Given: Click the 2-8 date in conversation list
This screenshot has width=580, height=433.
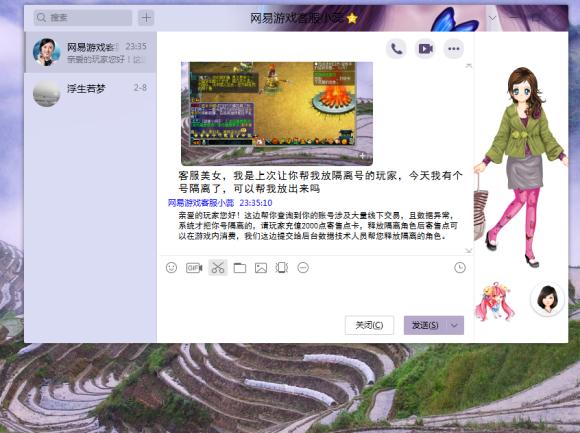Looking at the screenshot, I should 140,88.
